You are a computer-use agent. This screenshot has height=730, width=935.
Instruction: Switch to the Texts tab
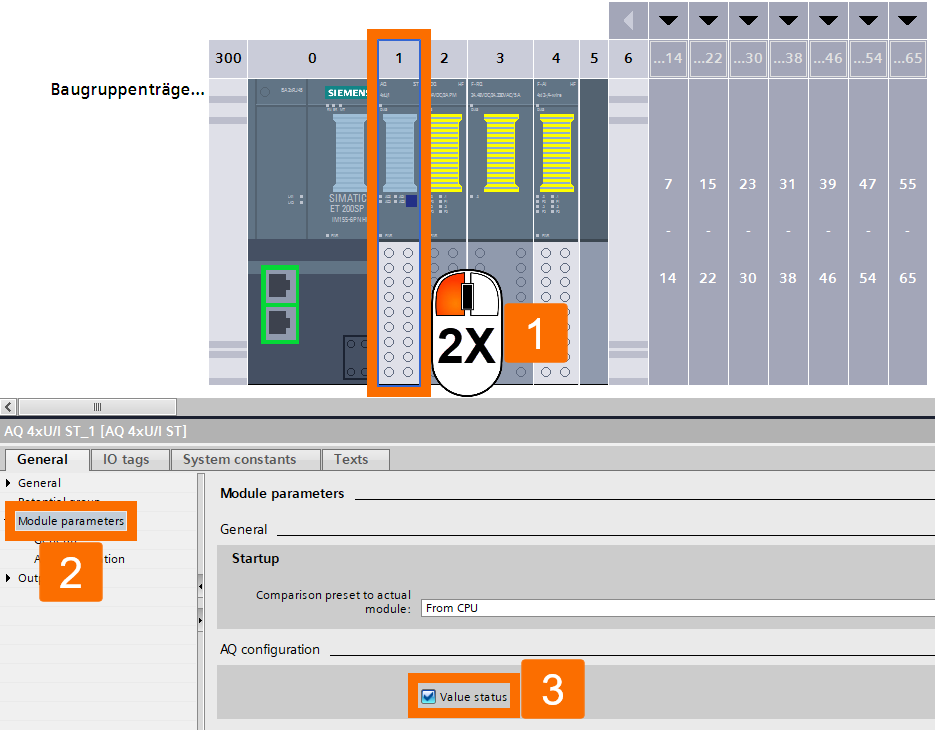point(355,459)
